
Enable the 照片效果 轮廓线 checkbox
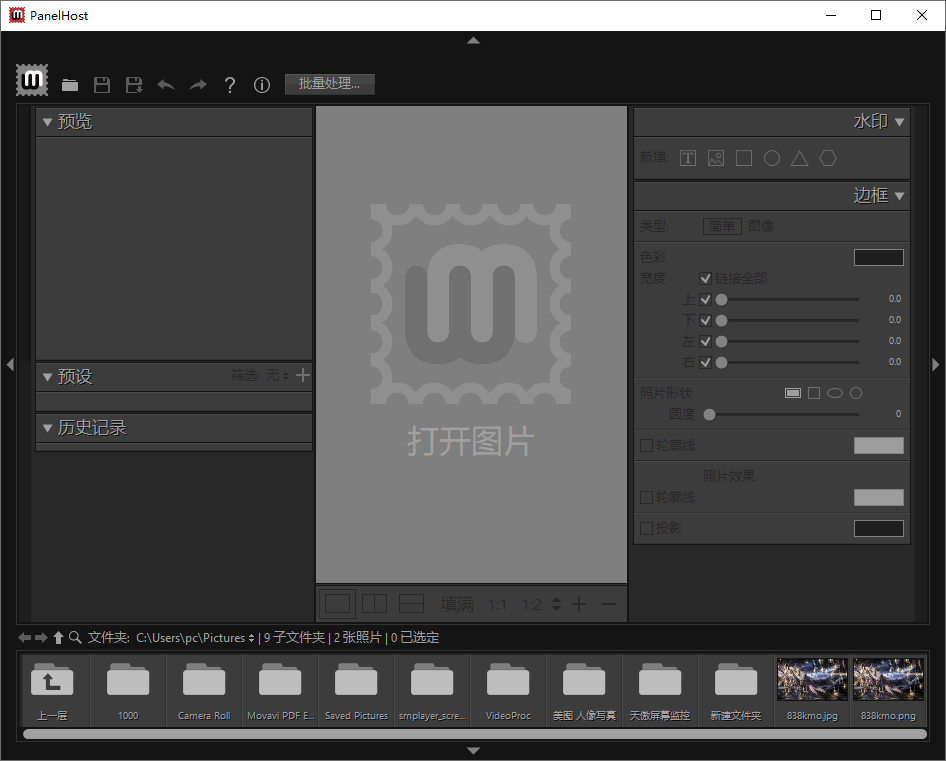[646, 497]
